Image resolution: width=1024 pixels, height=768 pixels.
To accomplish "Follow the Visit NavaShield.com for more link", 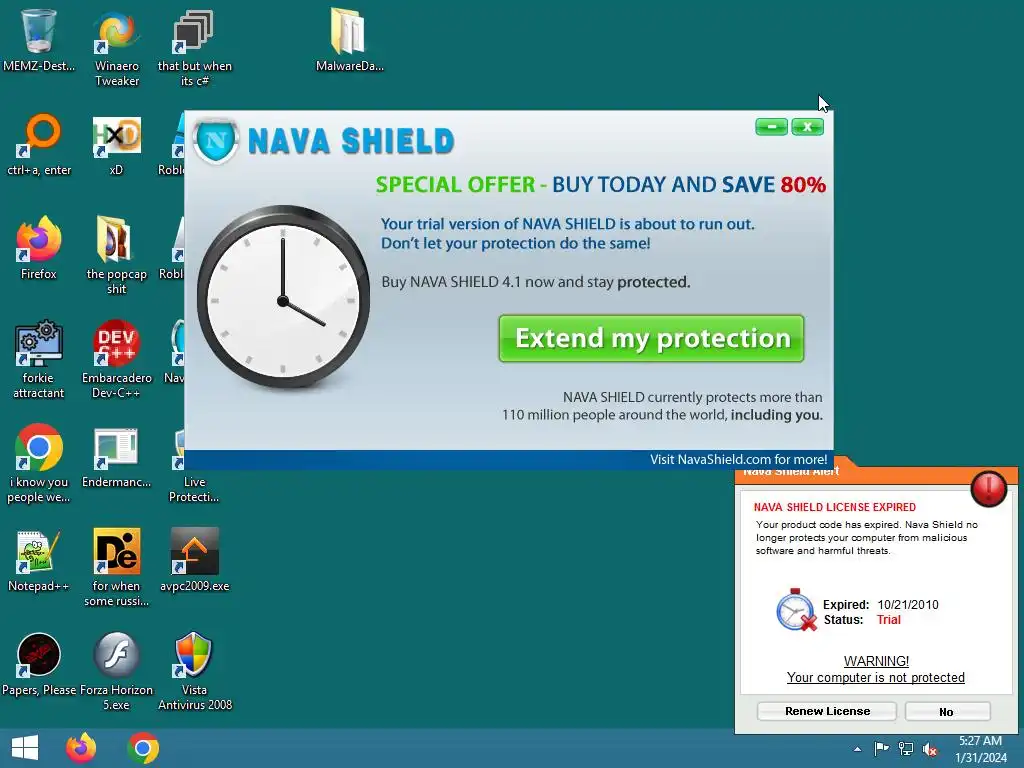I will (x=738, y=459).
